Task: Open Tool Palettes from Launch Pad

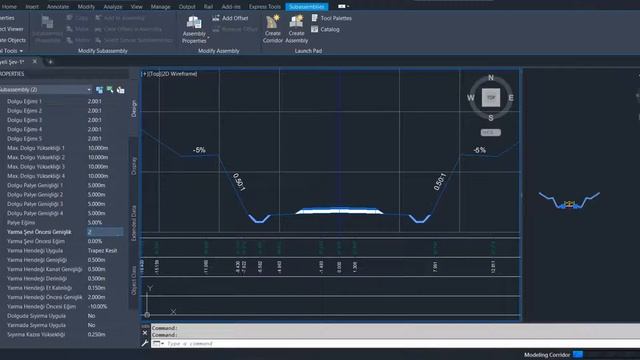Action: (x=331, y=18)
